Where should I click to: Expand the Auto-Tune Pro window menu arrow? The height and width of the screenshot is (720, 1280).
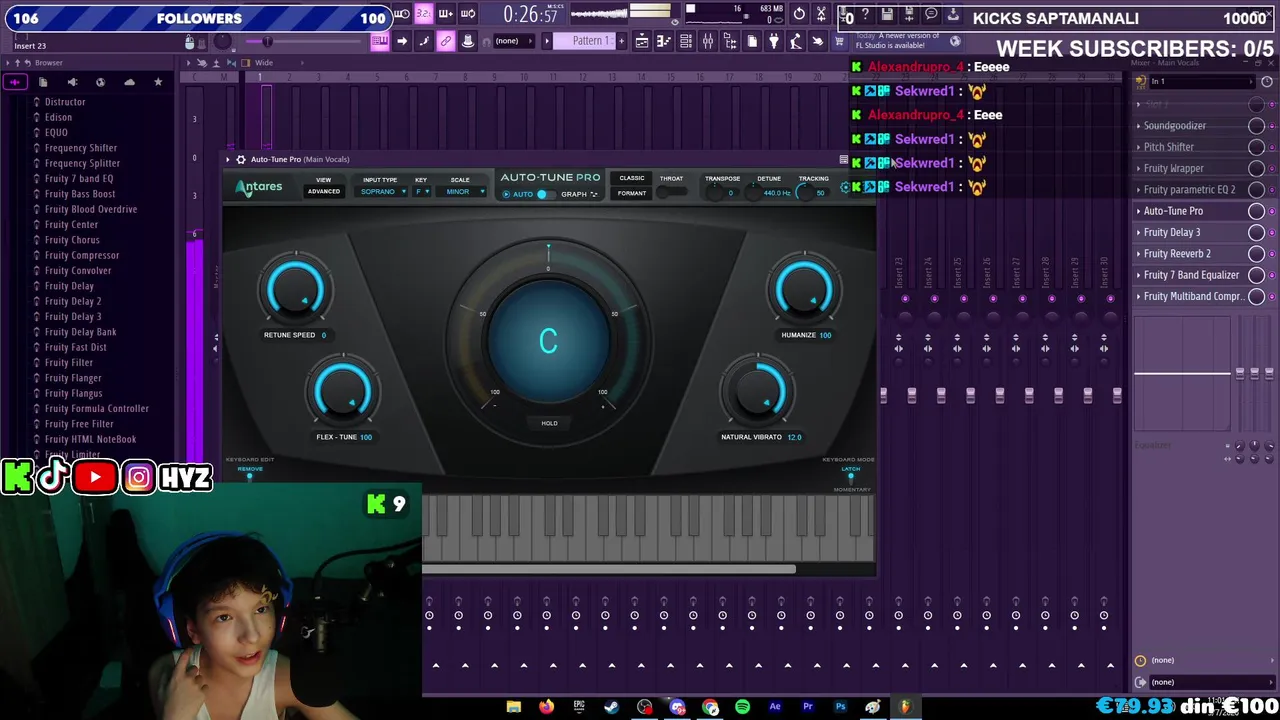coord(228,159)
